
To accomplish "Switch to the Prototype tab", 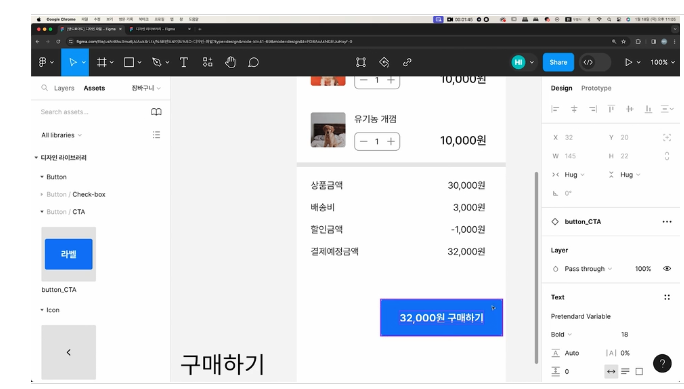I will coord(596,88).
